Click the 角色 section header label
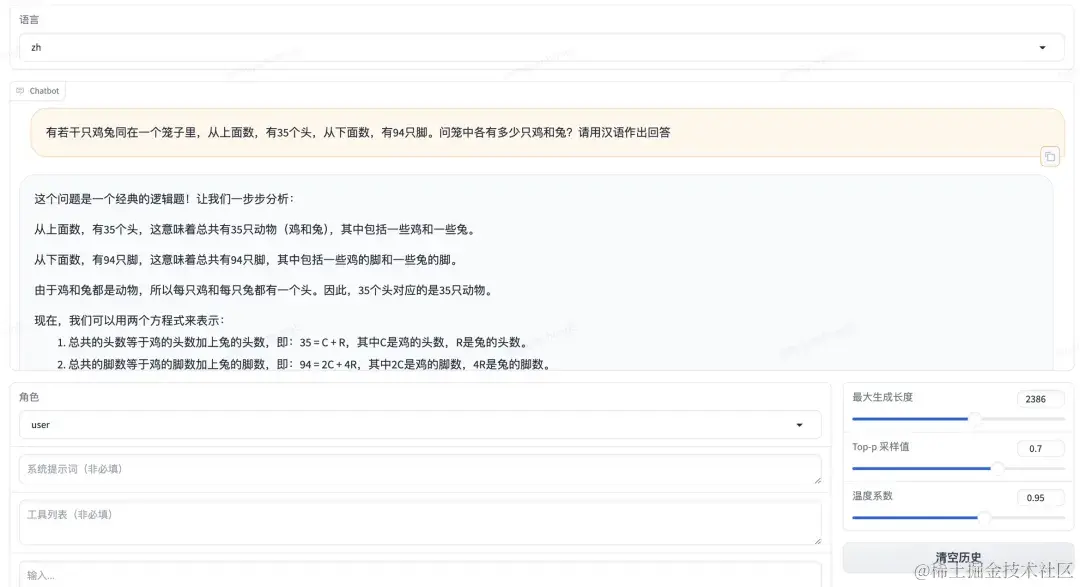Viewport: 1080px width, 587px height. click(30, 396)
